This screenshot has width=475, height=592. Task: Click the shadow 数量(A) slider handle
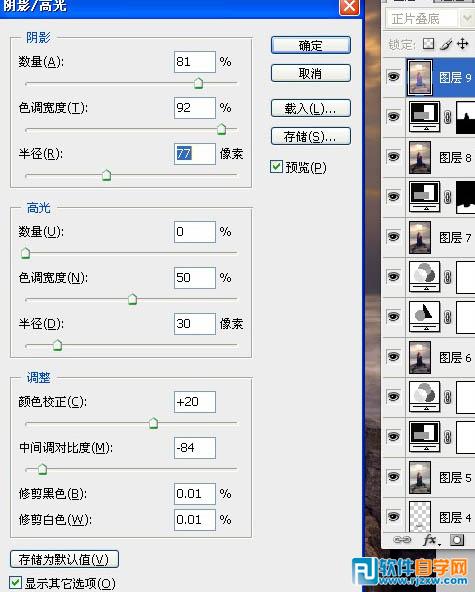198,83
